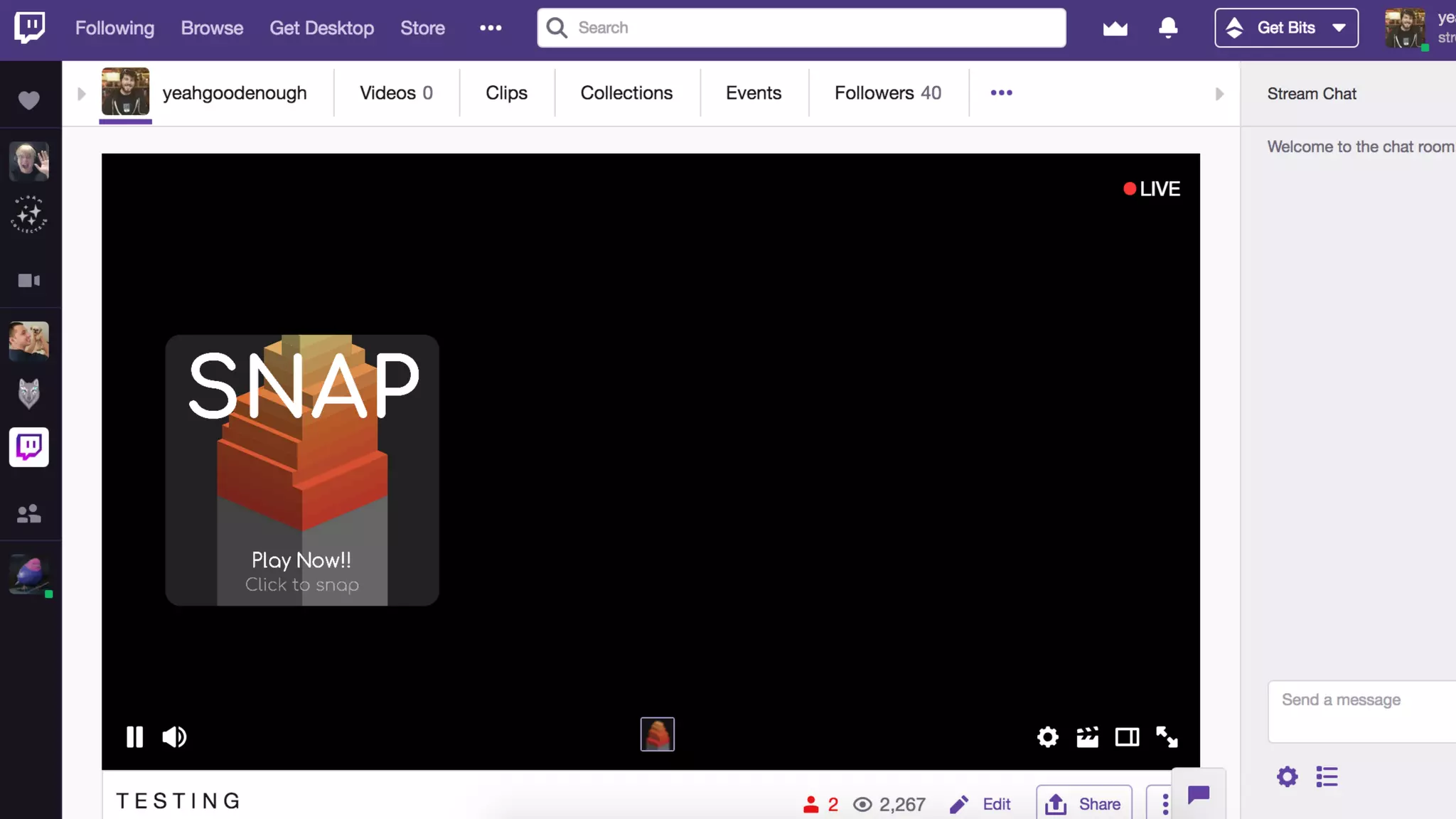This screenshot has width=1456, height=819.
Task: Open the viewer list icon
Action: 1327,776
